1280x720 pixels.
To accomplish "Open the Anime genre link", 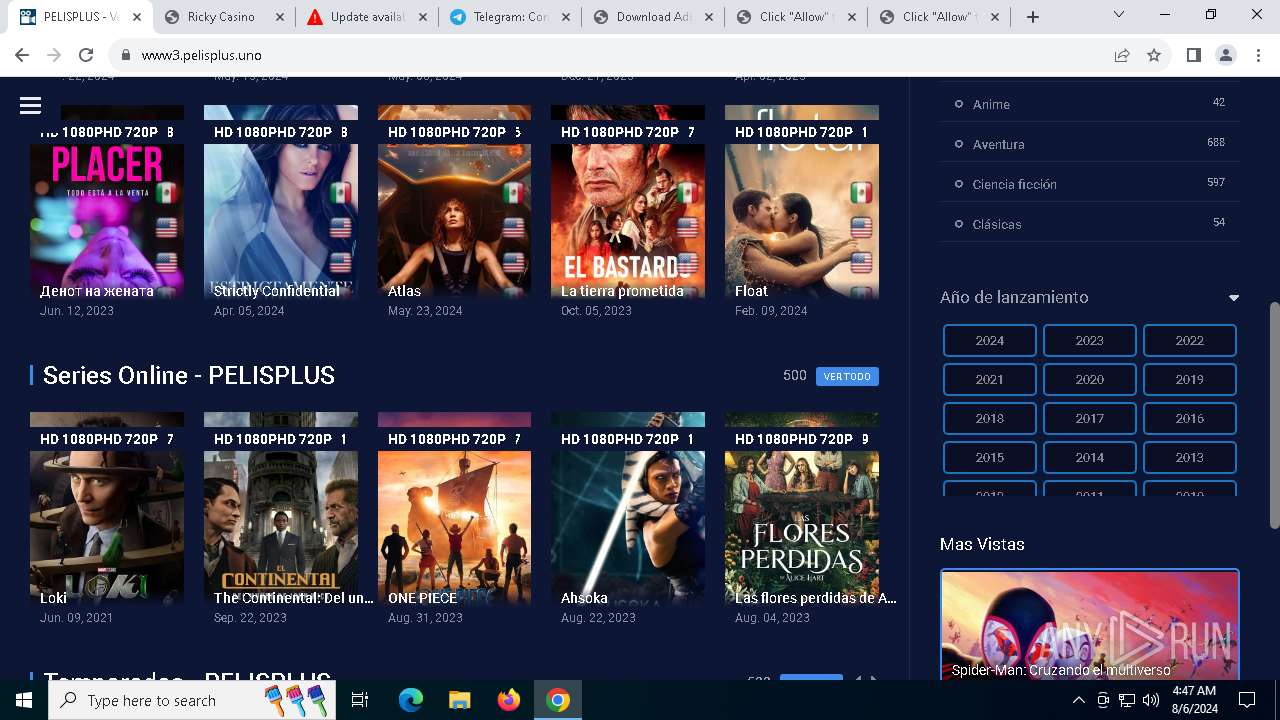I will click(x=991, y=104).
